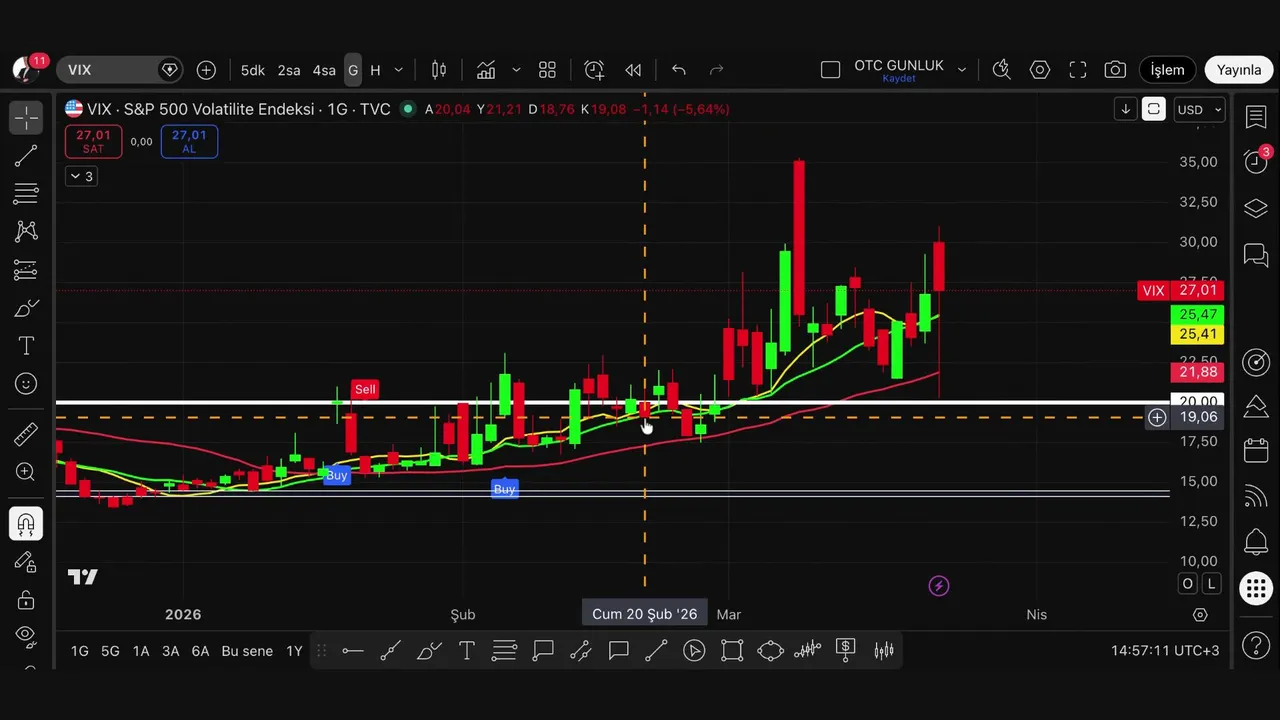Open chart settings hexagon icon in top bar

[1040, 70]
